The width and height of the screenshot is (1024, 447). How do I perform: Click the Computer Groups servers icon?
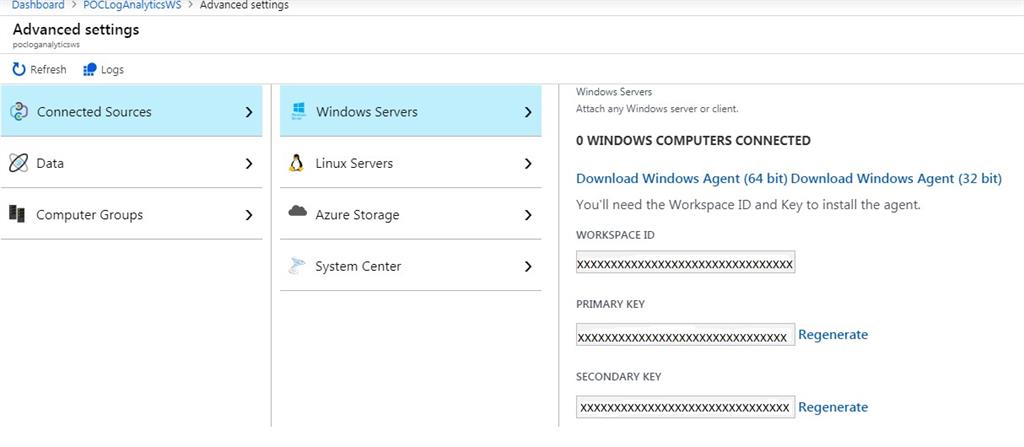17,214
